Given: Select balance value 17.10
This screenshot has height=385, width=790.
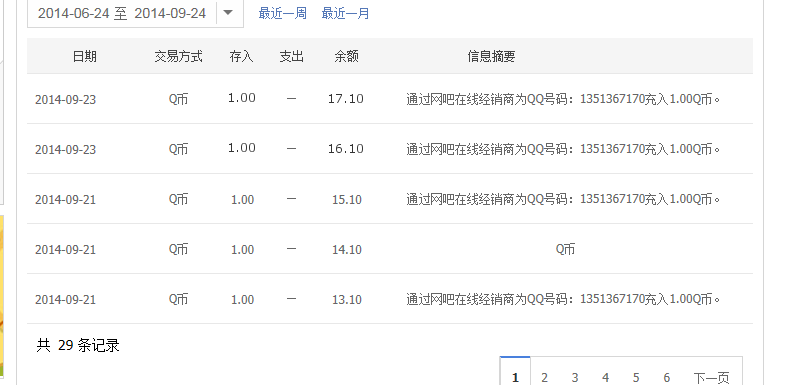Looking at the screenshot, I should pos(346,99).
